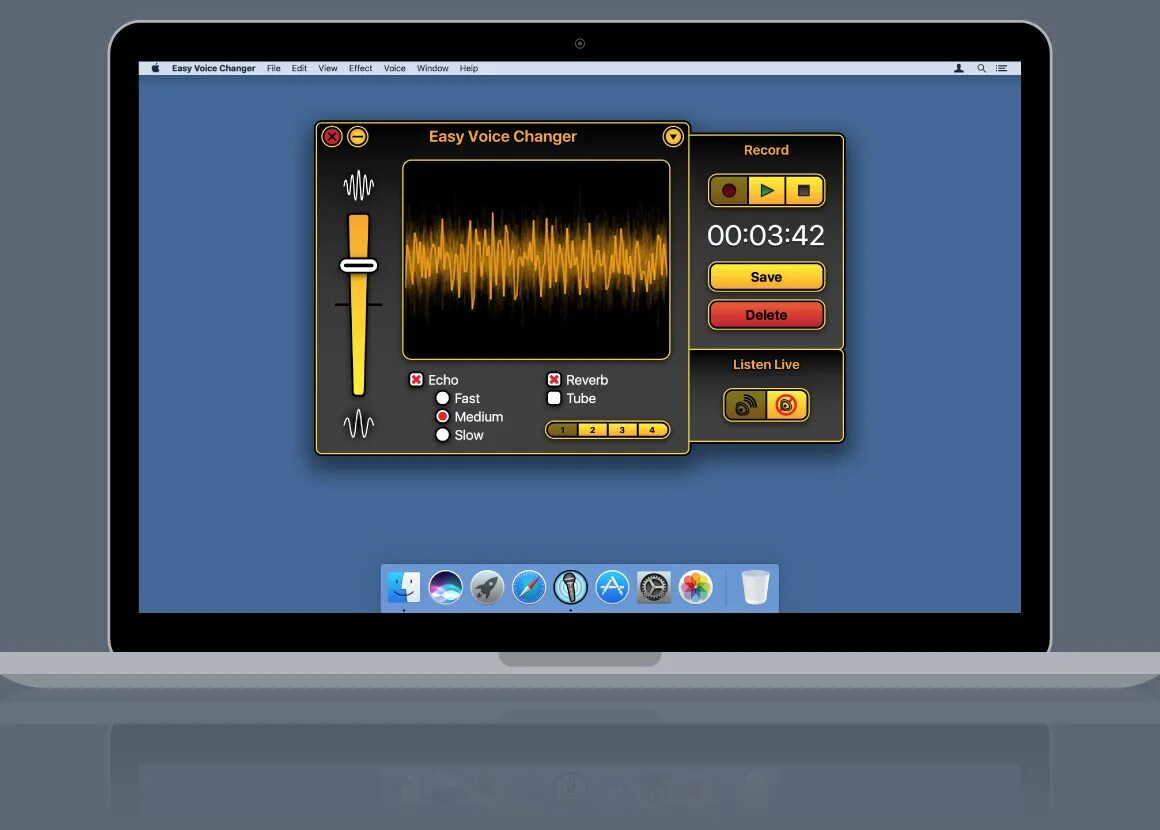Open the yellow dropdown arrow in title bar

click(x=672, y=136)
